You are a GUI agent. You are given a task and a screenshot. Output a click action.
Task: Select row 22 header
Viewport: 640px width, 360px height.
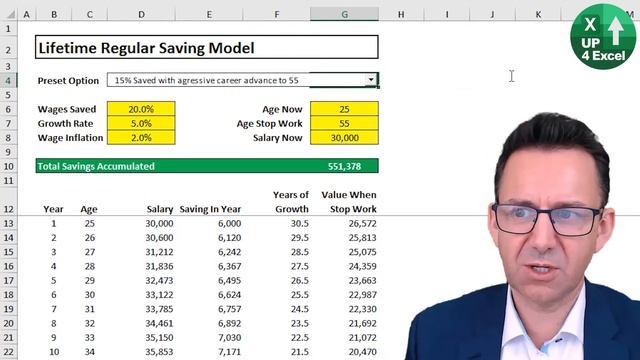pyautogui.click(x=9, y=351)
